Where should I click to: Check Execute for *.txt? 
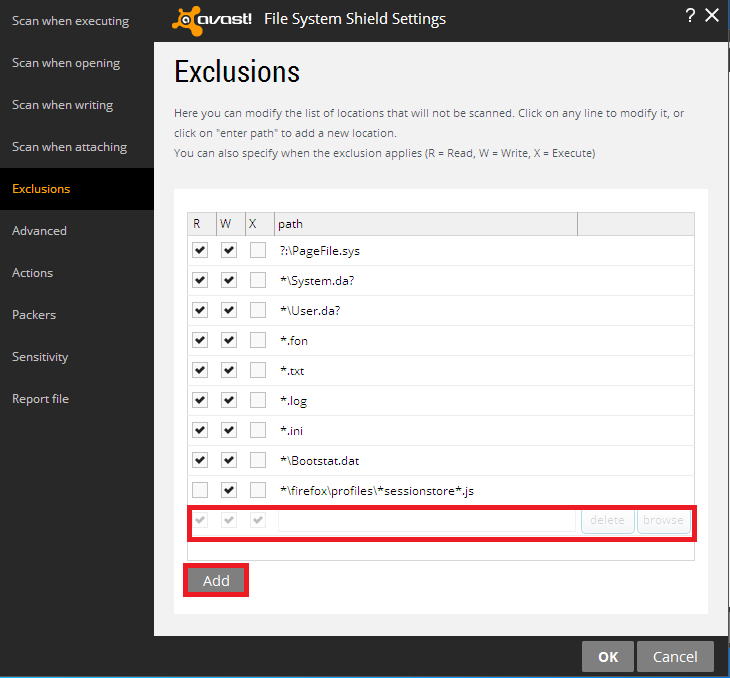tap(258, 370)
